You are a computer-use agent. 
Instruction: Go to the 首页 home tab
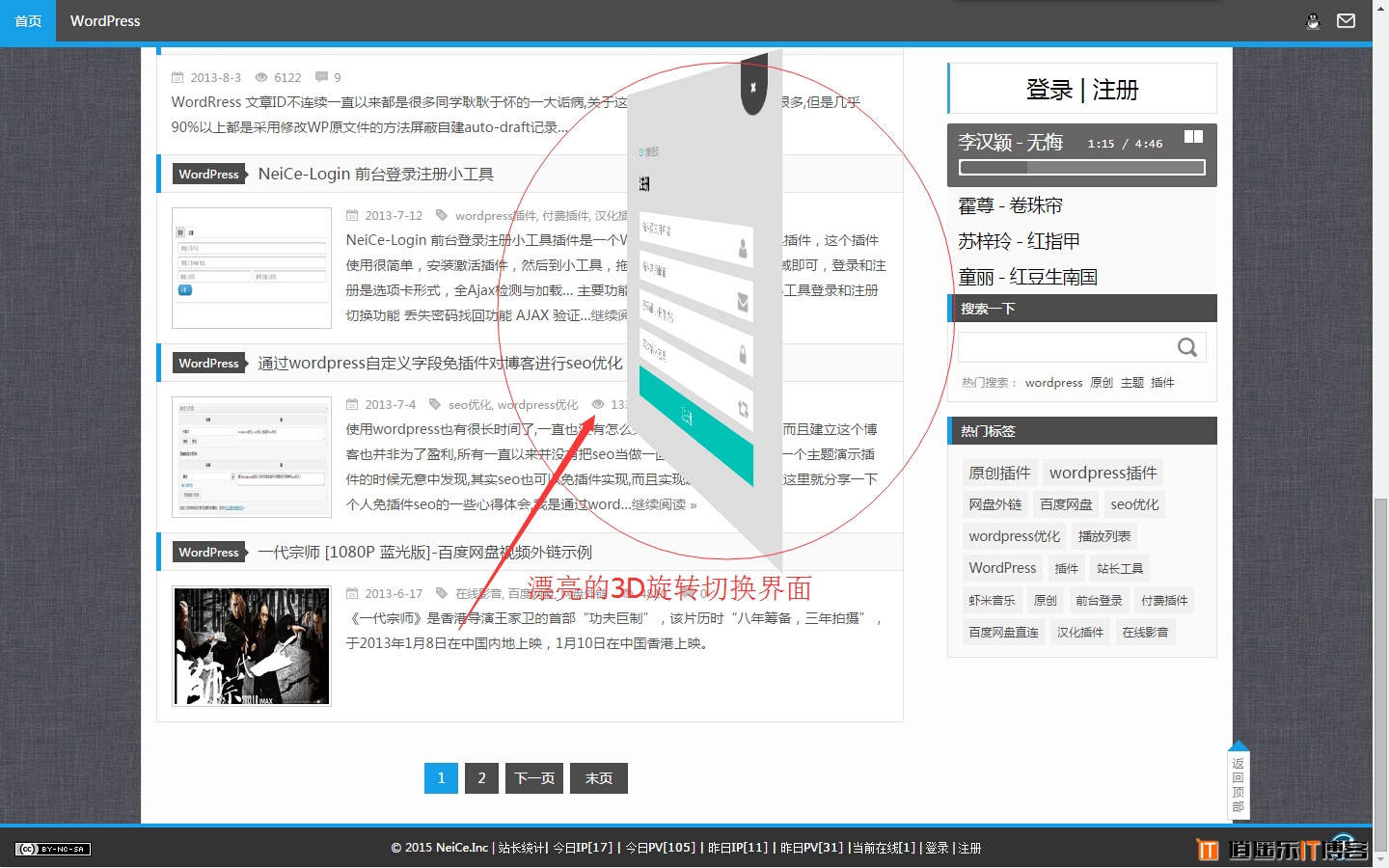(x=28, y=21)
